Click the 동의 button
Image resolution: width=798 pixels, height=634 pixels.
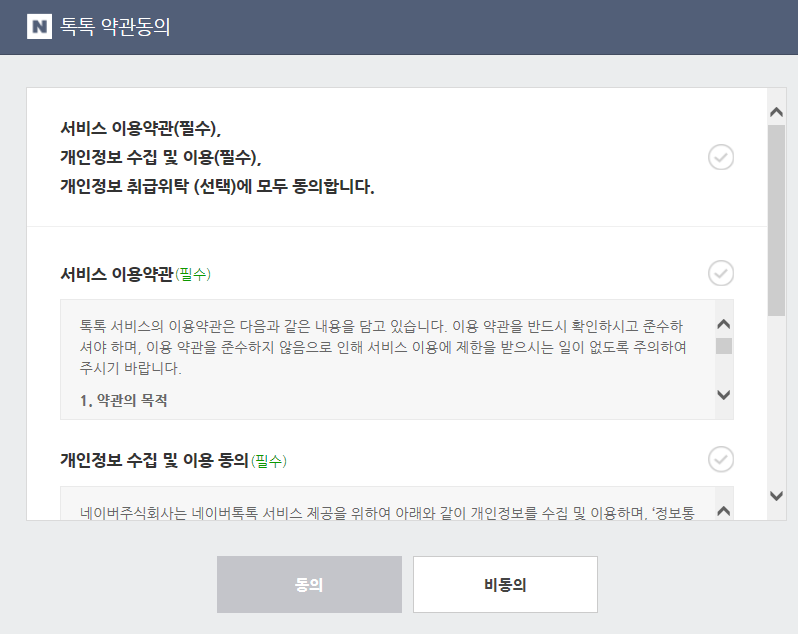pyautogui.click(x=309, y=584)
